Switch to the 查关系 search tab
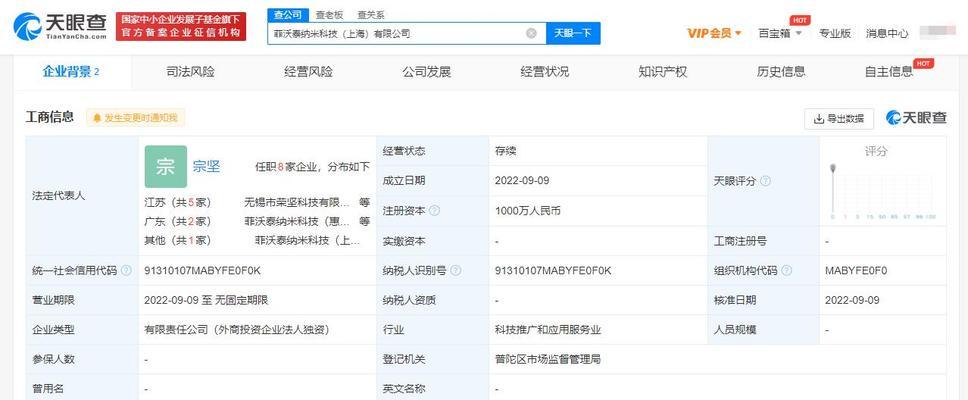Viewport: 968px width, 400px height. (370, 15)
